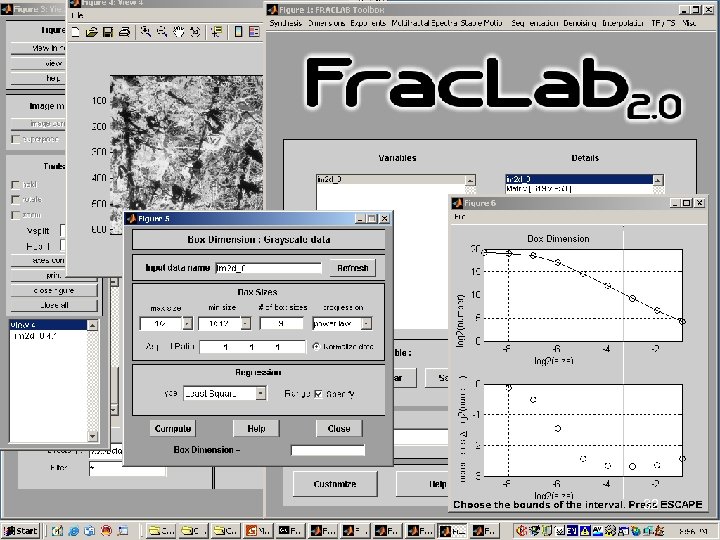Image resolution: width=720 pixels, height=540 pixels.
Task: Click the New Figure toolbar icon
Action: (77, 32)
